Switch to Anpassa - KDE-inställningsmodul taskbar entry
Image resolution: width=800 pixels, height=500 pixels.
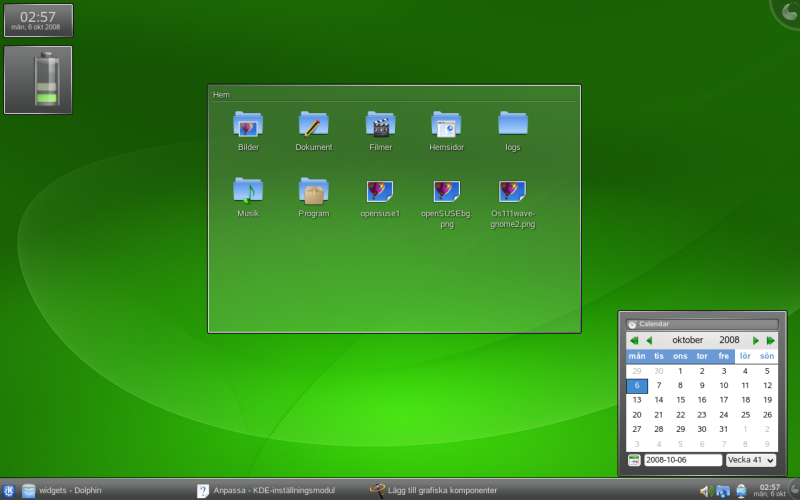(x=266, y=490)
